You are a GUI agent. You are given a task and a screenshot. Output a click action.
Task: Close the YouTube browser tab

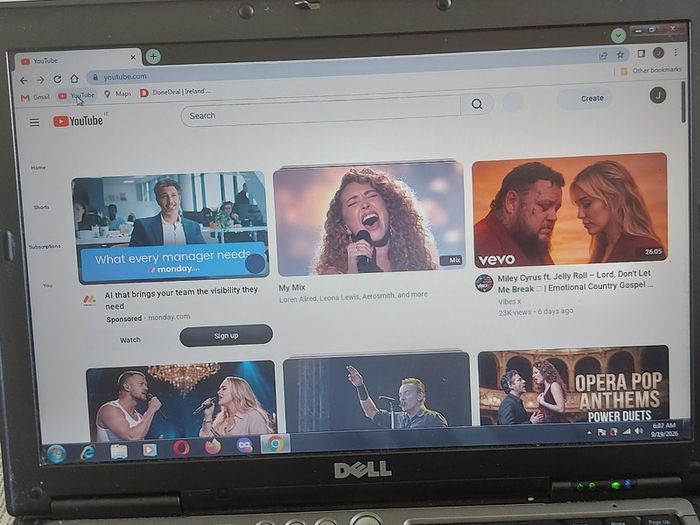(133, 57)
